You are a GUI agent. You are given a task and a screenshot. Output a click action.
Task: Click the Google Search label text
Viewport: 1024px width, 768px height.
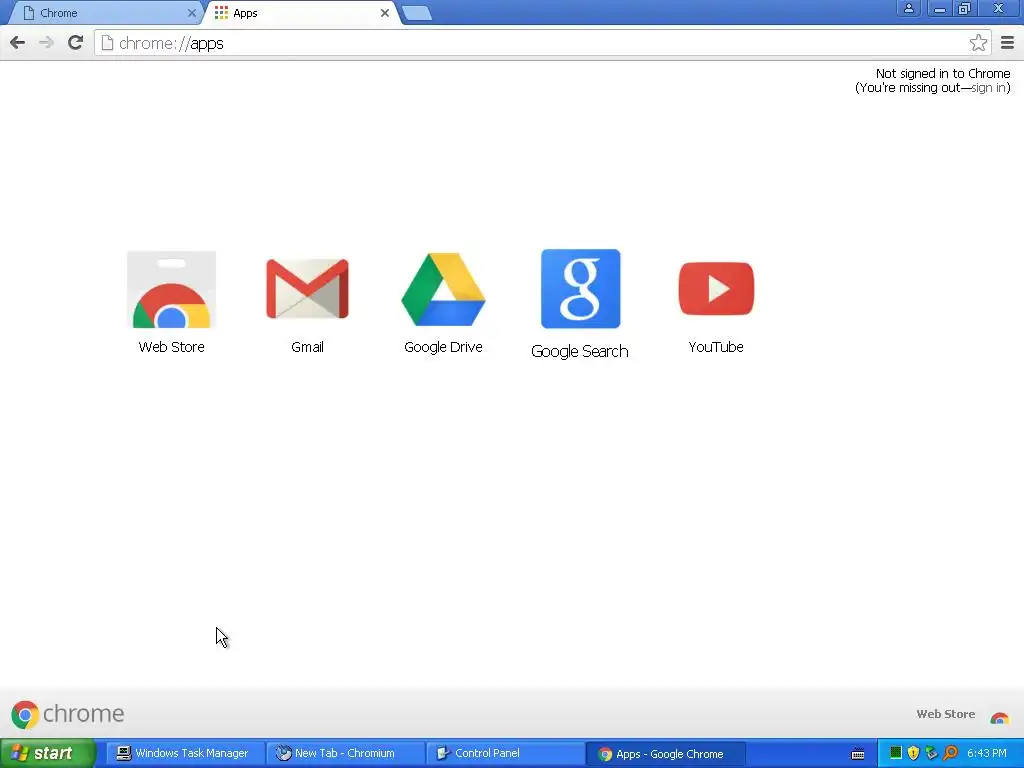click(580, 351)
